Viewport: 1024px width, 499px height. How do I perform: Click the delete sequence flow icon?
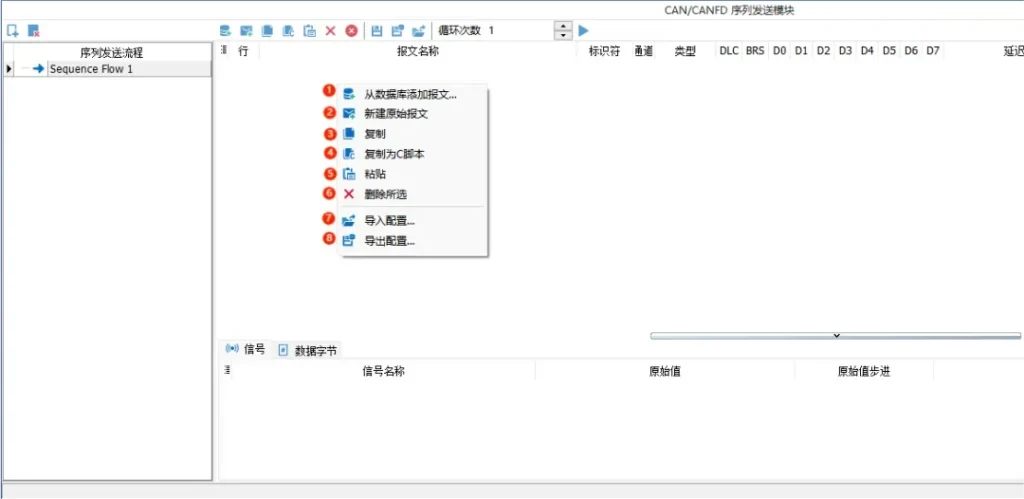tap(33, 31)
